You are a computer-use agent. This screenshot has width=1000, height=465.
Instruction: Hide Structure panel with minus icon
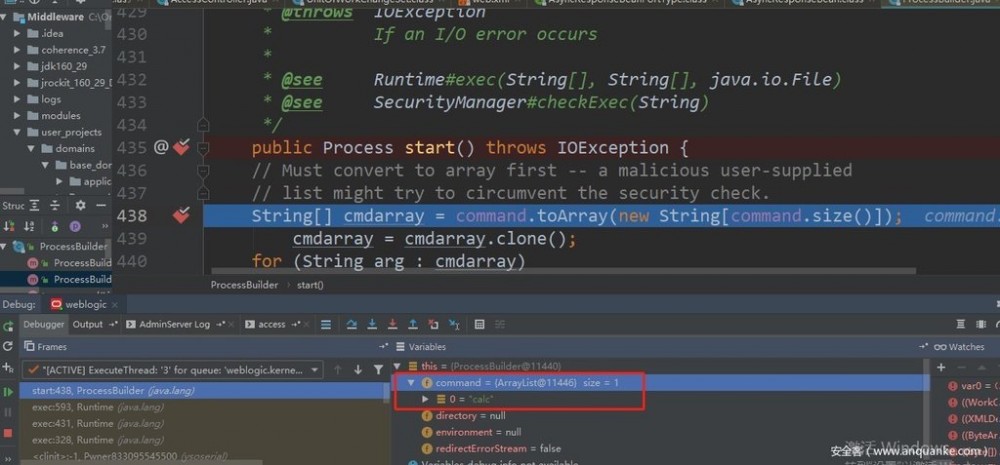100,205
